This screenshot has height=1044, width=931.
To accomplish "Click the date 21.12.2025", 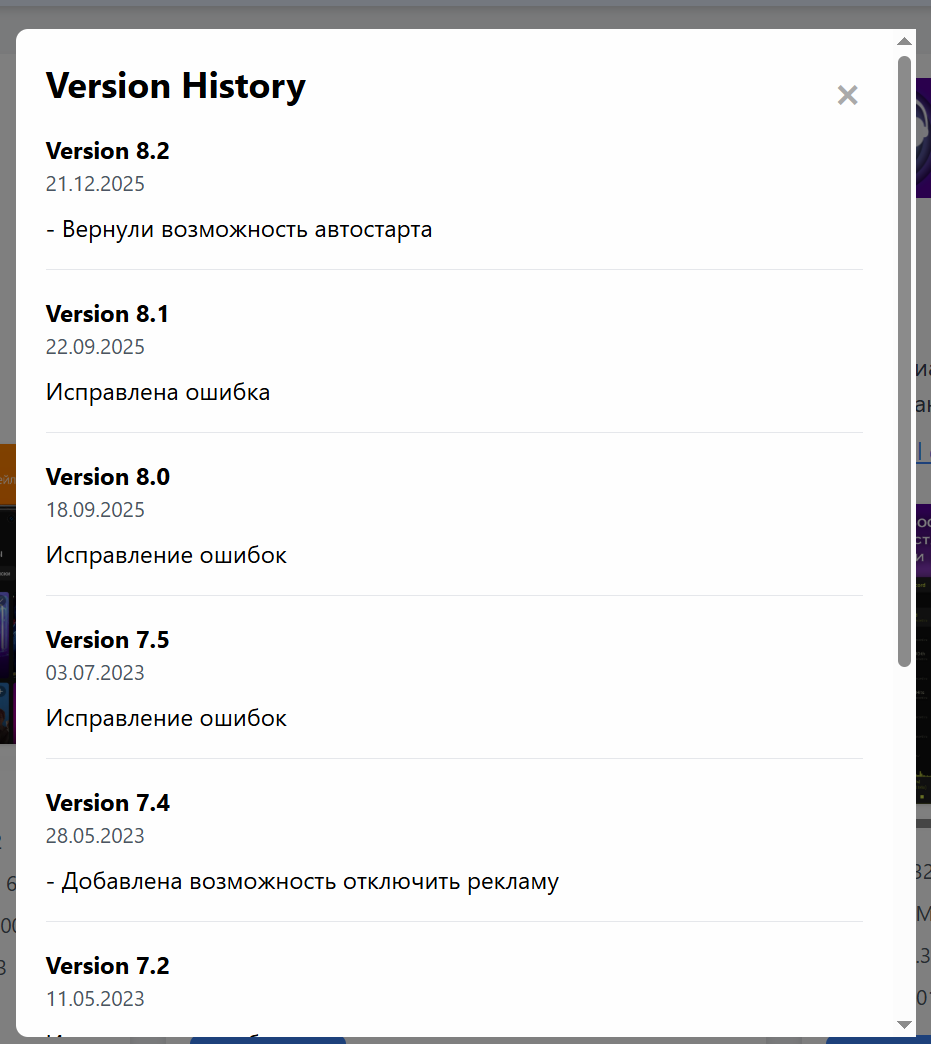I will [95, 184].
